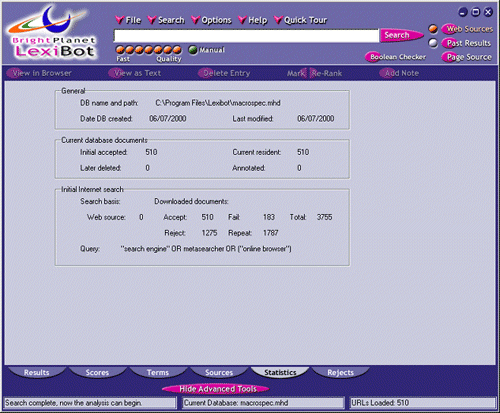
Task: Switch to the Terms tab
Action: [158, 372]
